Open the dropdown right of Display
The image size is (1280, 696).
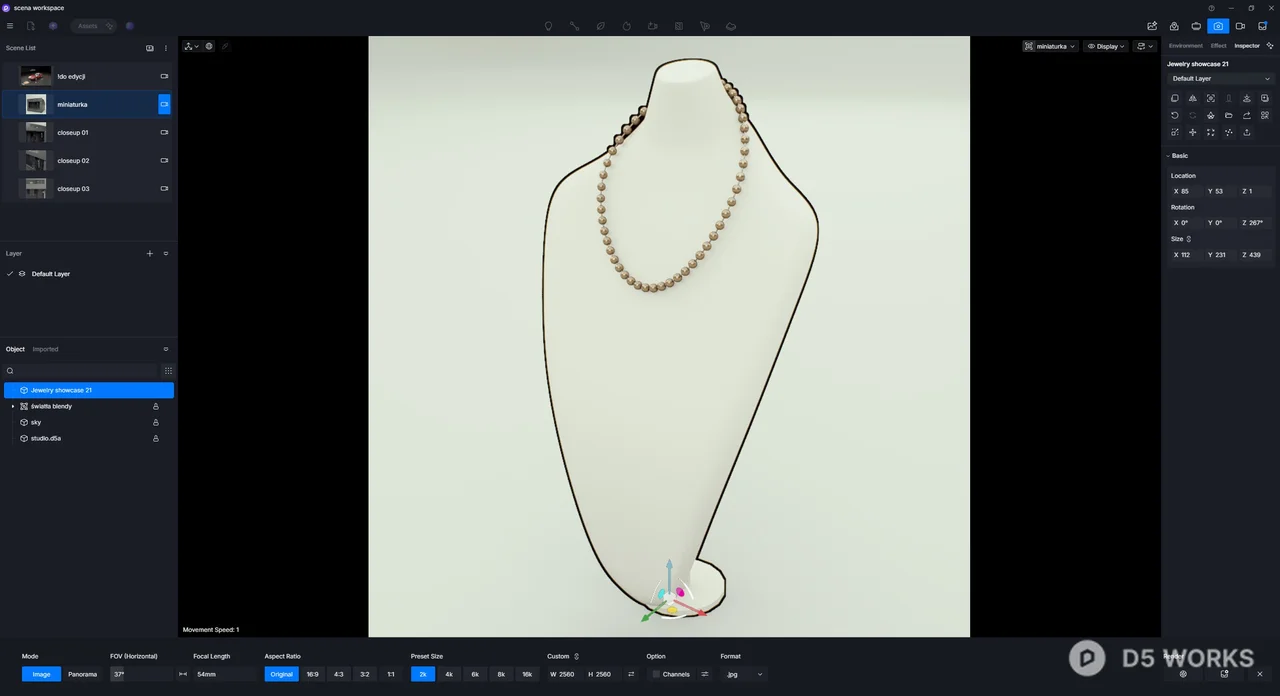click(x=1145, y=46)
